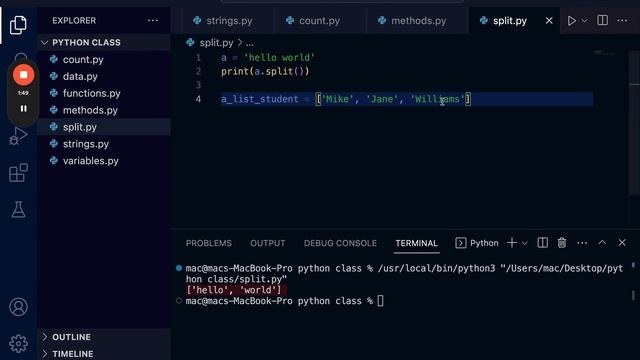Open methods.py in the explorer
Image resolution: width=640 pixels, height=360 pixels.
[x=90, y=110]
